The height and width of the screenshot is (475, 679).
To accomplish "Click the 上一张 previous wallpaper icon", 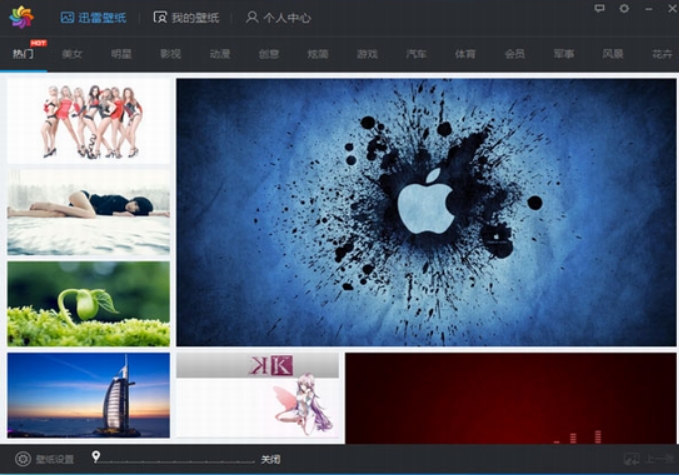I will pos(631,459).
